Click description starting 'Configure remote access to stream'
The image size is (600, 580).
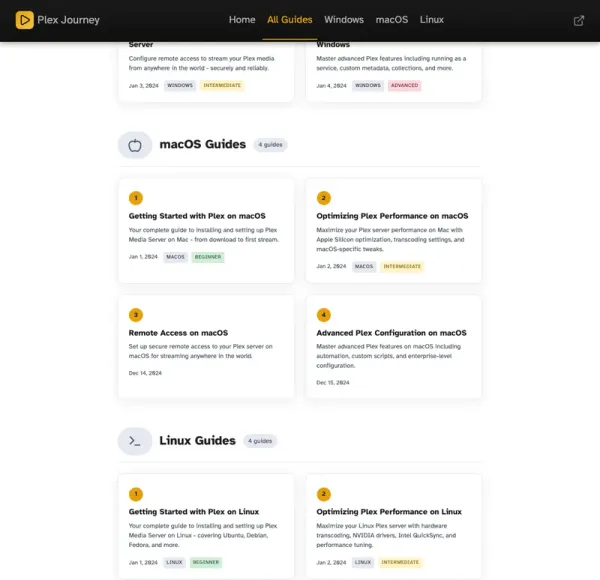[201, 63]
